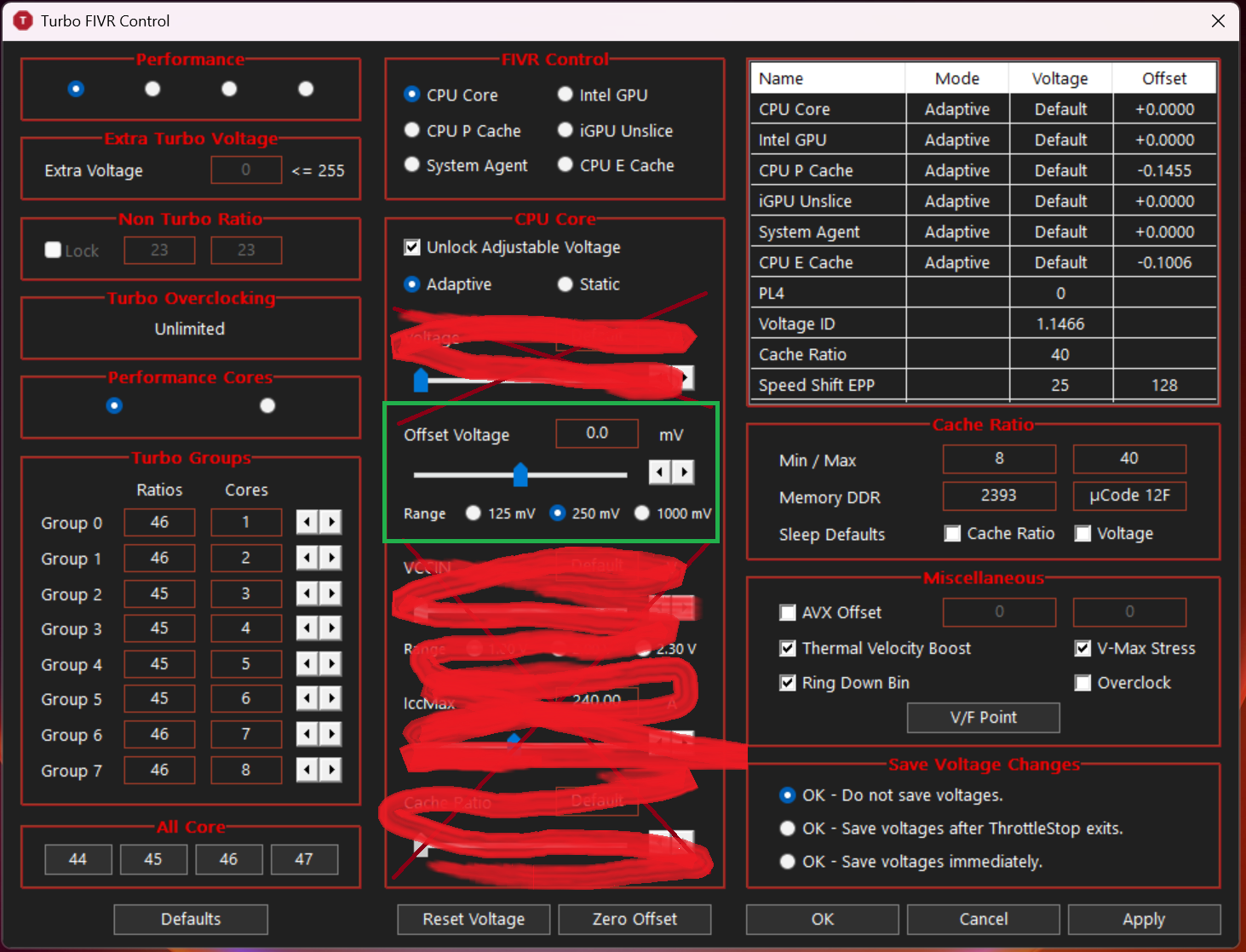Select the CPU E Cache radio button
Image resolution: width=1246 pixels, height=952 pixels.
coord(566,165)
